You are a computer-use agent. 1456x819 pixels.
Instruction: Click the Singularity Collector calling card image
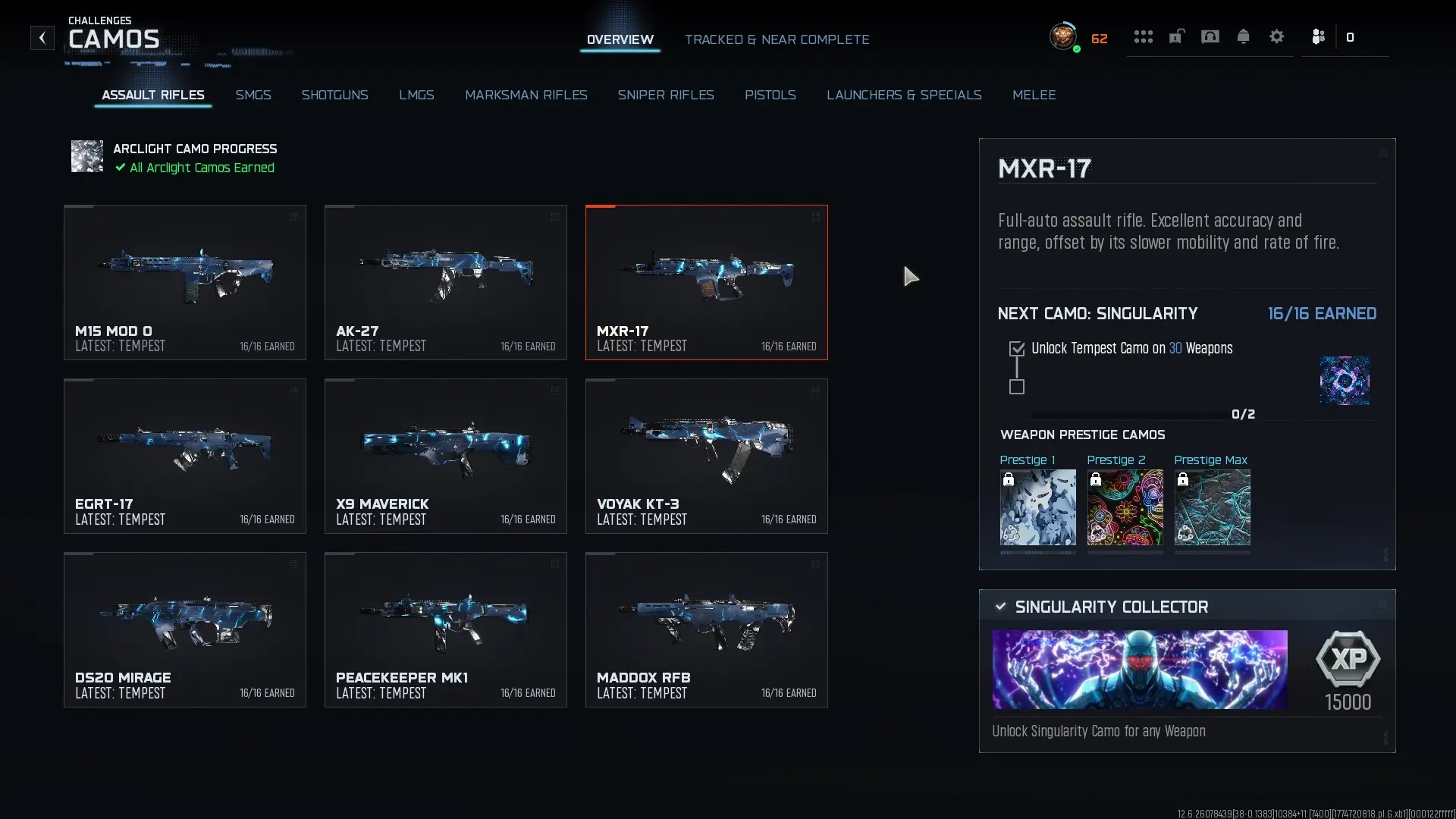(1140, 670)
